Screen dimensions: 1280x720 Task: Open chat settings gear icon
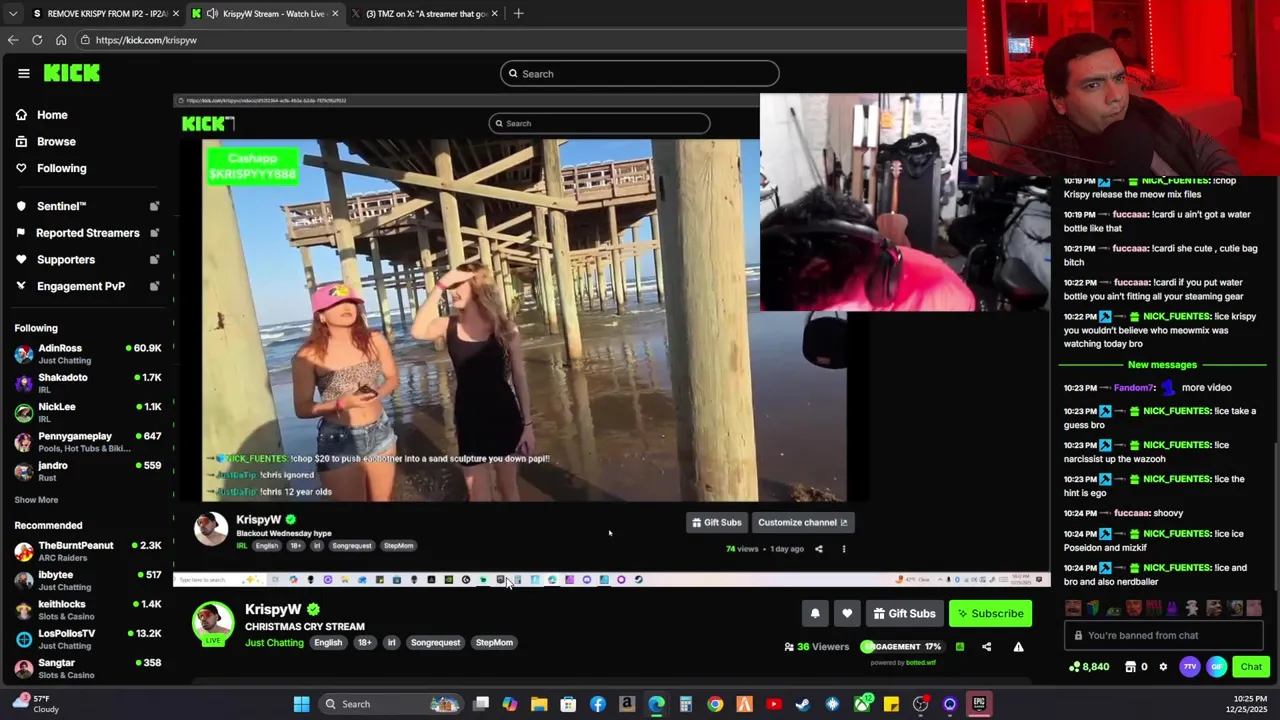[1163, 667]
